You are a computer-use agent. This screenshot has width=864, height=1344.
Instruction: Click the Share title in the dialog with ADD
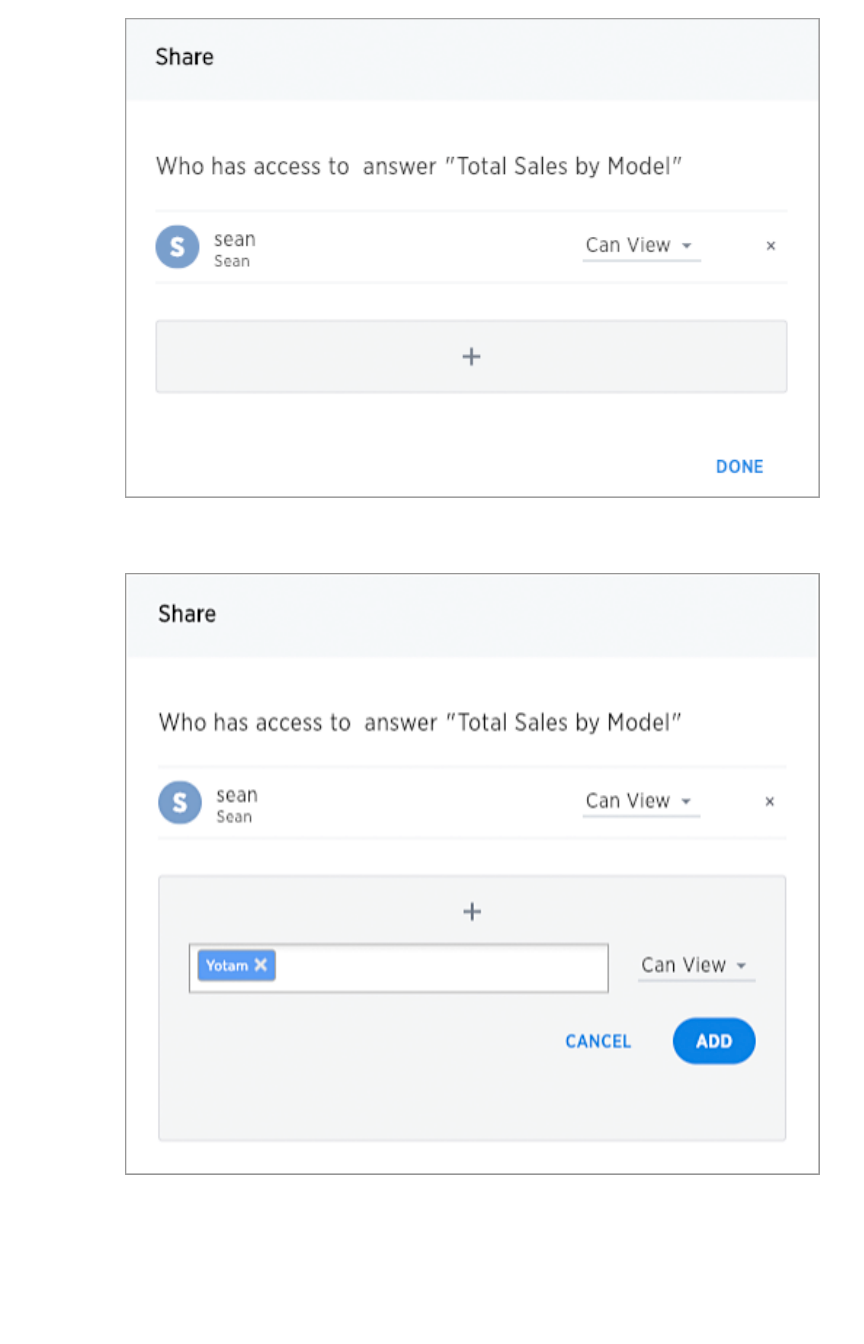click(x=187, y=614)
